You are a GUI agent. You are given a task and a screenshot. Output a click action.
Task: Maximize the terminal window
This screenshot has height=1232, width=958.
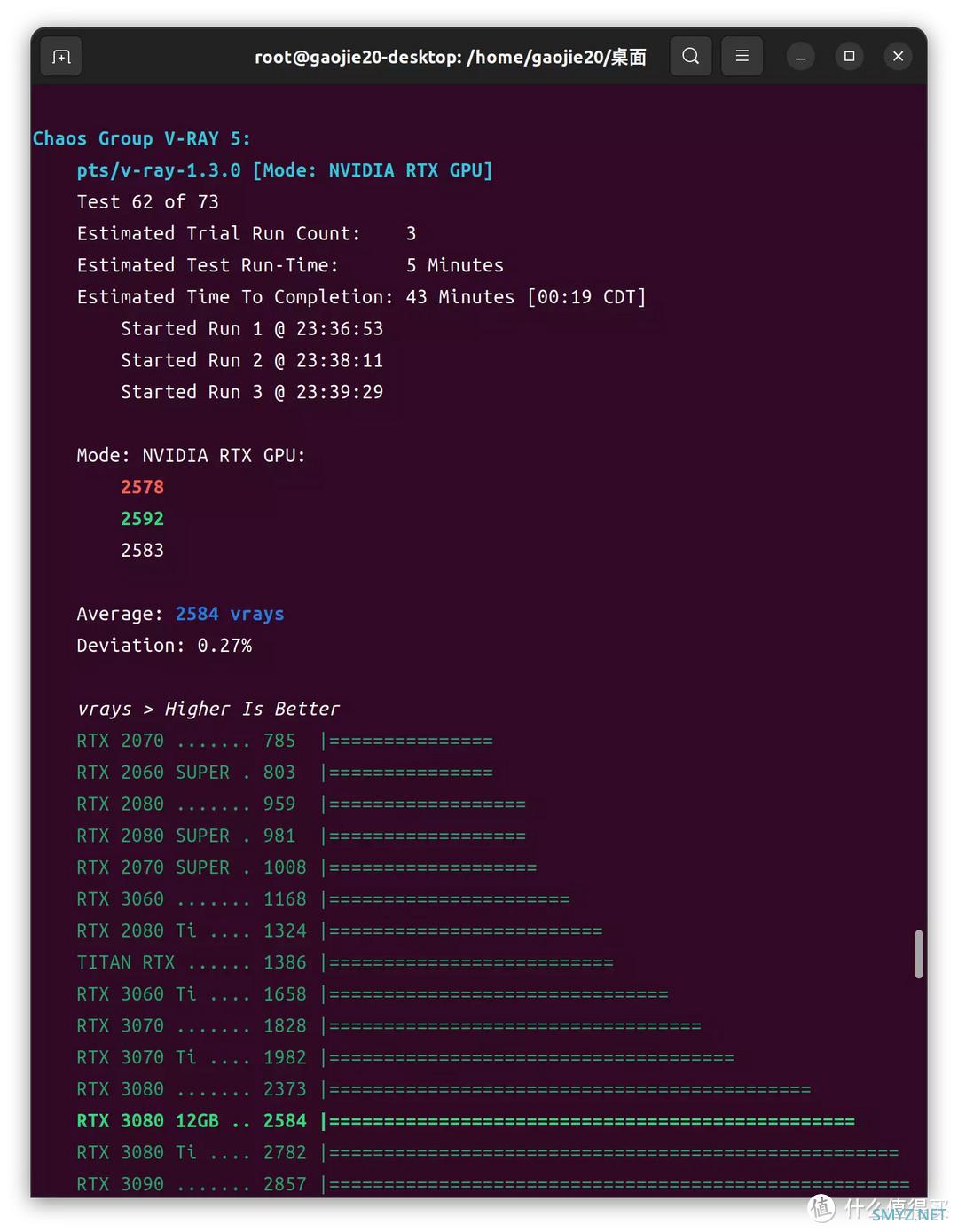849,57
